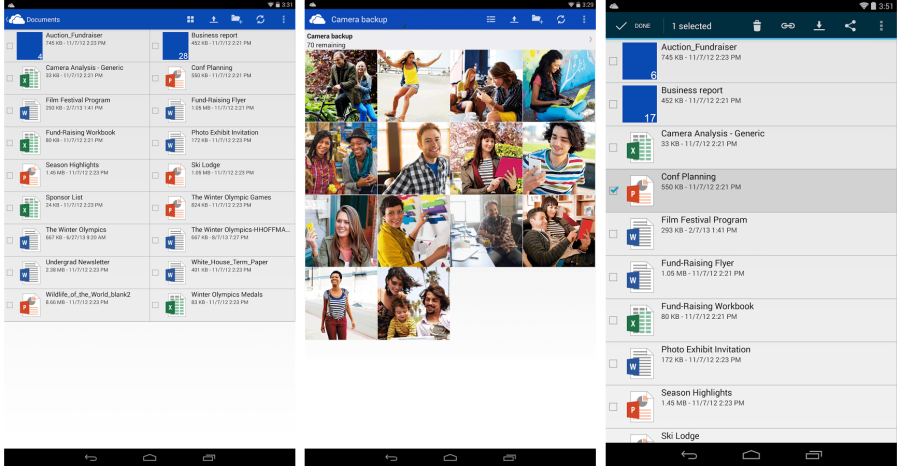This screenshot has width=900, height=466.
Task: Open Wildlife_of_the_World_blank2 PowerPoint icon
Action: click(x=30, y=305)
